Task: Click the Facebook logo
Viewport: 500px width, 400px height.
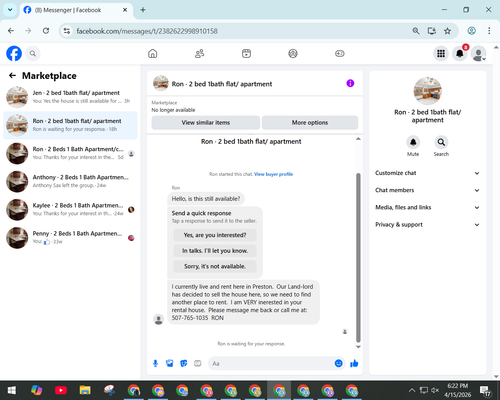Action: pyautogui.click(x=14, y=53)
